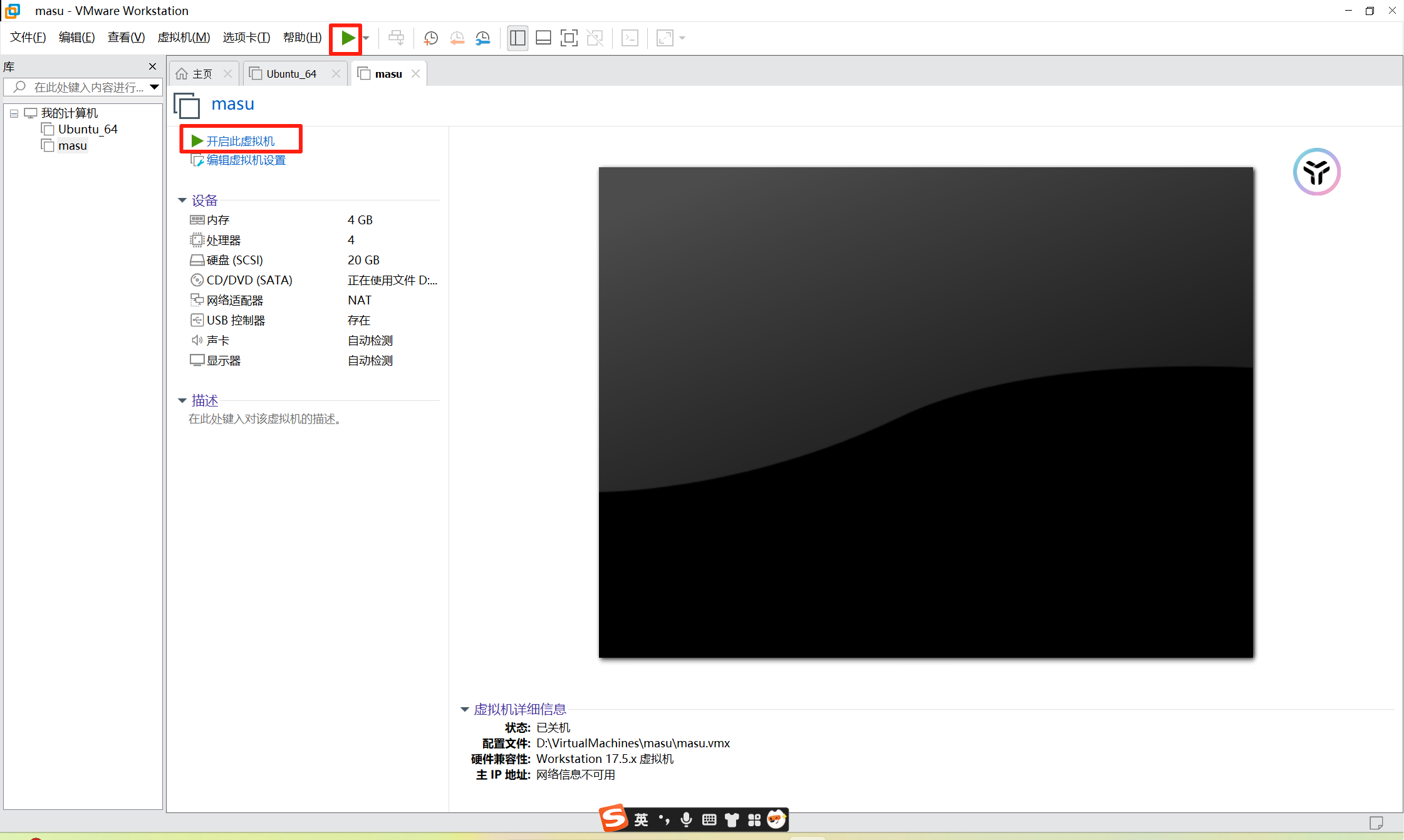Collapse the 我的计算机 tree node
Viewport: 1404px width, 840px height.
(14, 113)
